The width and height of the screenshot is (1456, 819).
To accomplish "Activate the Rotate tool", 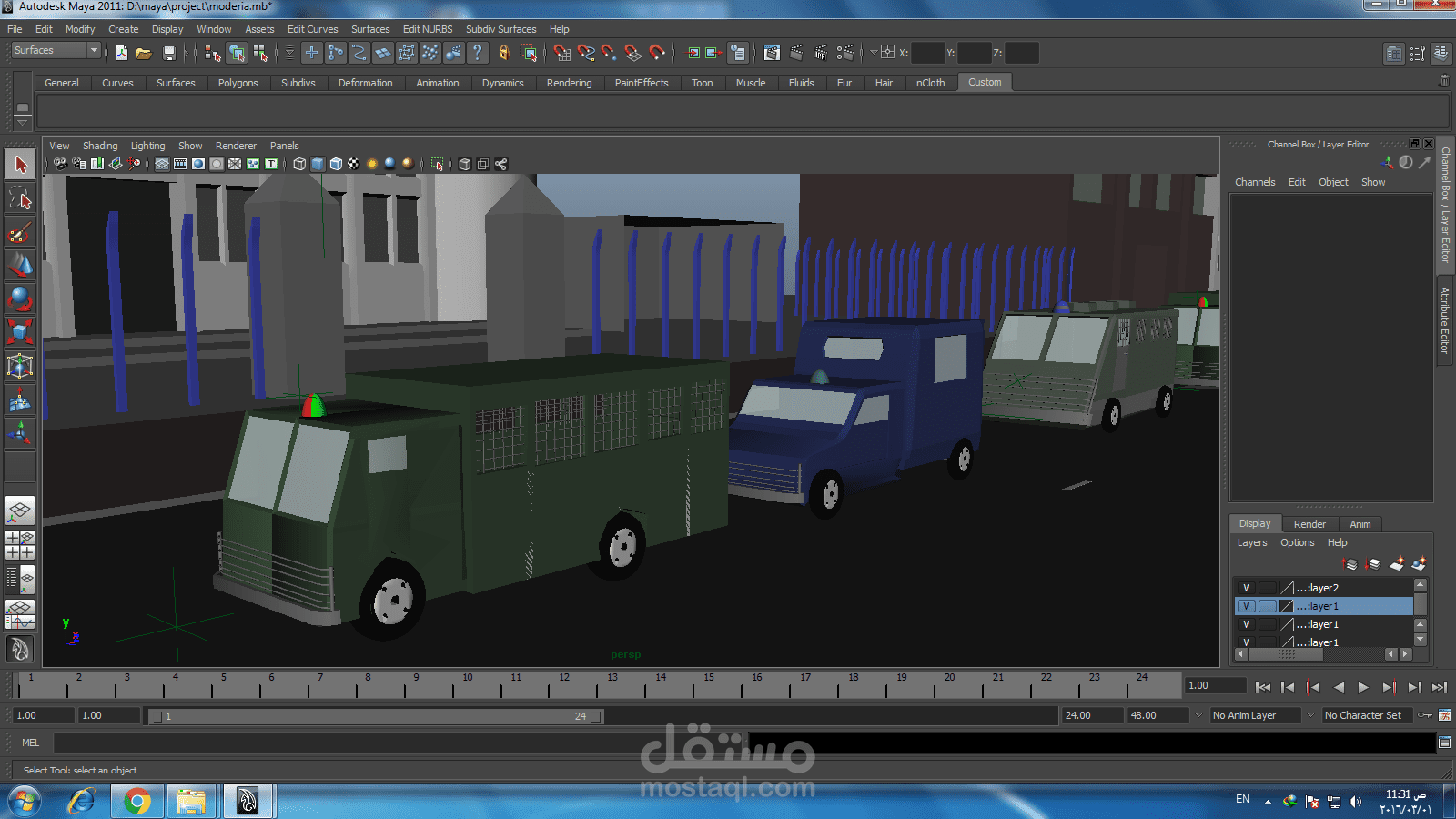I will click(x=20, y=298).
